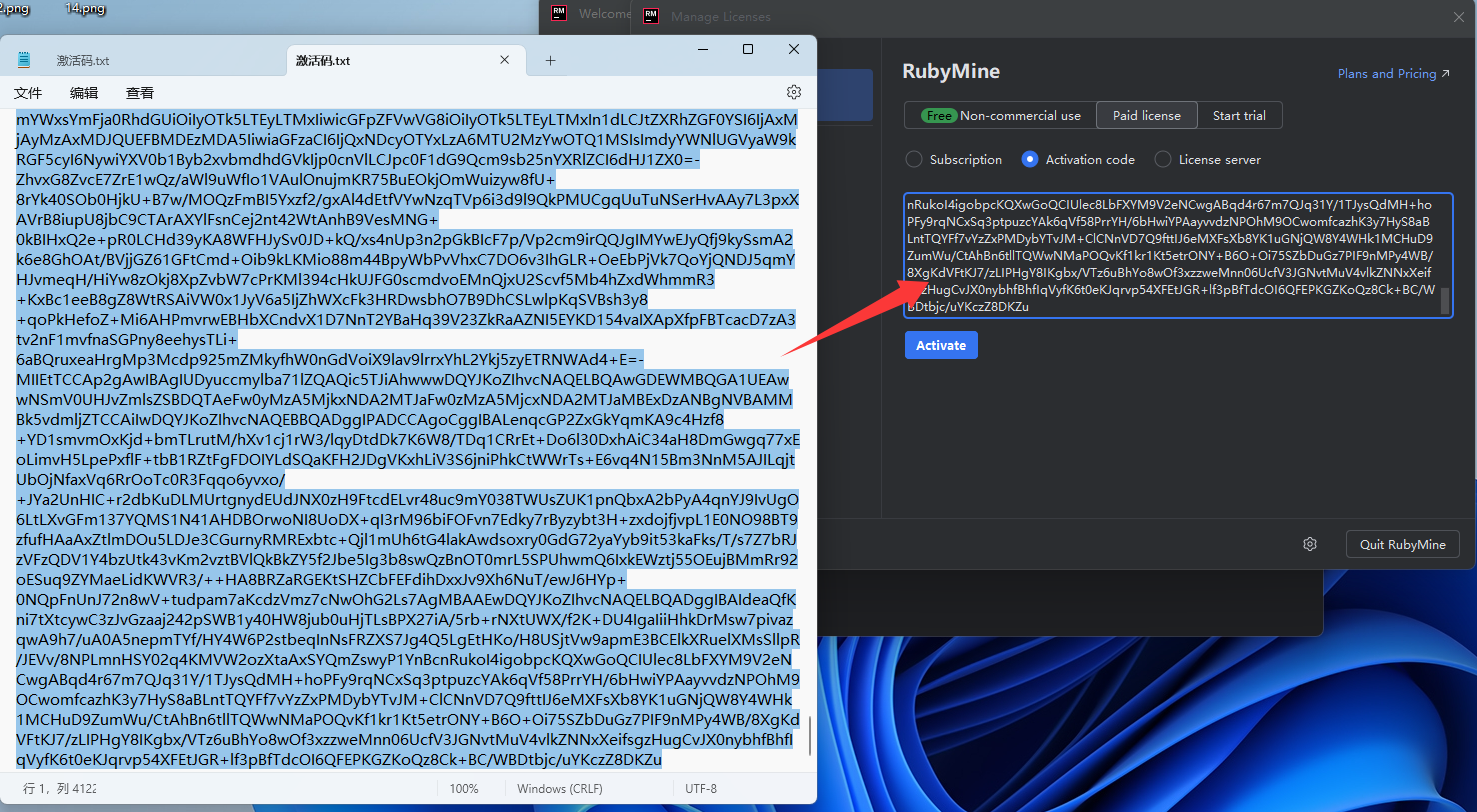The height and width of the screenshot is (812, 1477).
Task: Switch to the Paid license tab
Action: point(1147,115)
